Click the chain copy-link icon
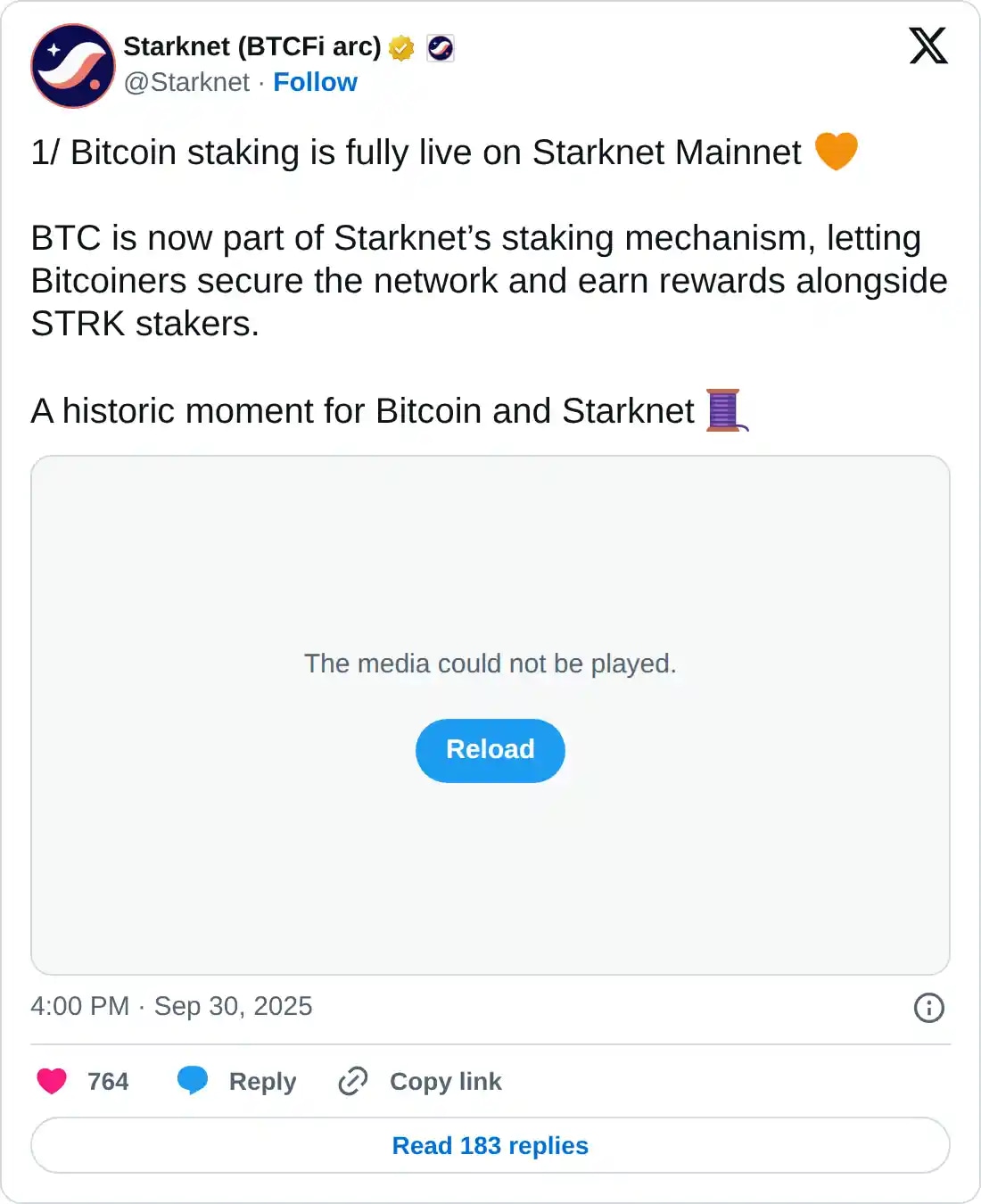 pos(353,1081)
